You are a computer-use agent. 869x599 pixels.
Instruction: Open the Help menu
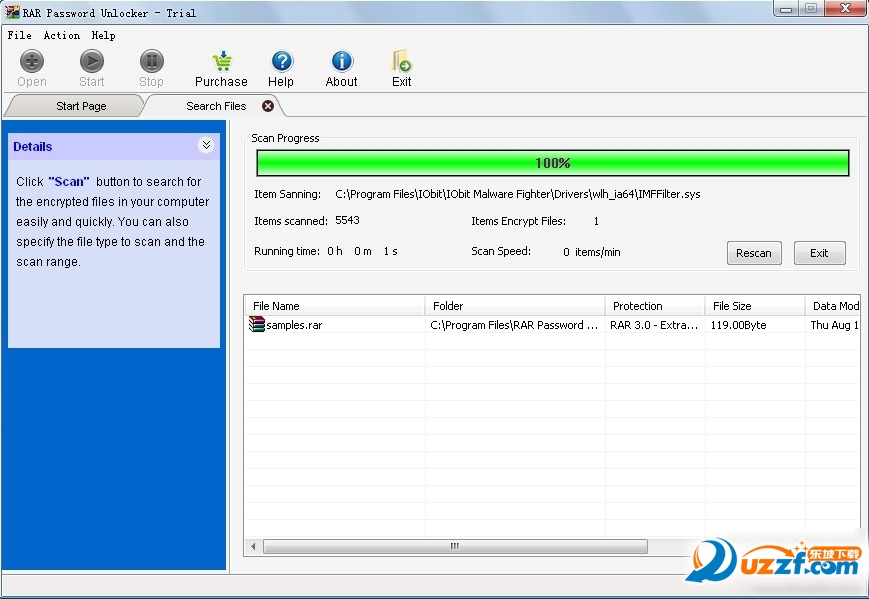coord(104,35)
